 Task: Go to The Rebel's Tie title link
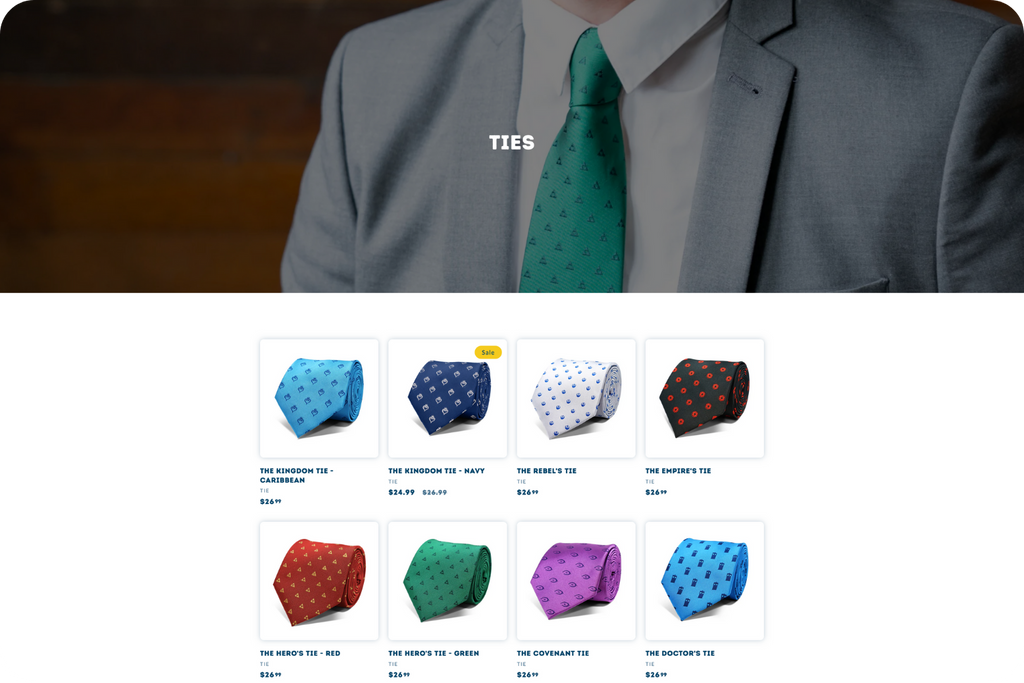click(547, 471)
